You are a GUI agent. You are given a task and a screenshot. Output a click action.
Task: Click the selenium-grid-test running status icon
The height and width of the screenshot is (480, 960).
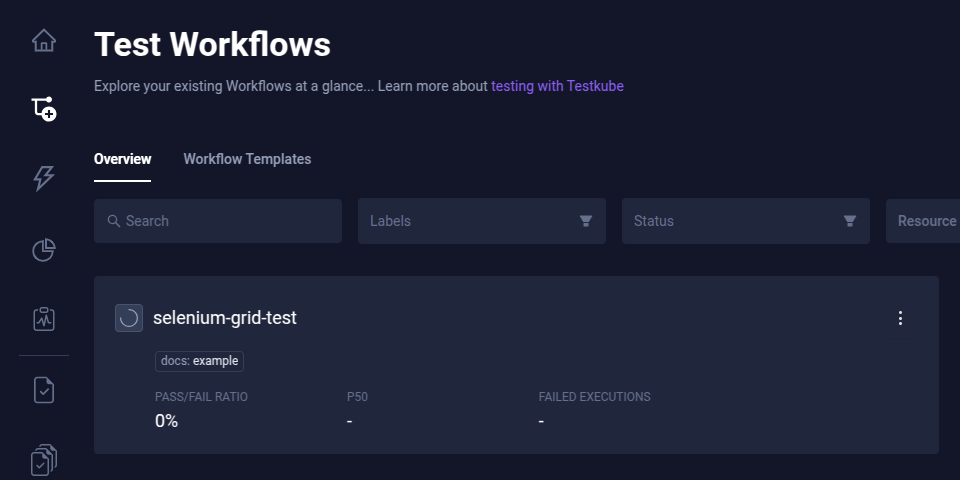pos(129,318)
